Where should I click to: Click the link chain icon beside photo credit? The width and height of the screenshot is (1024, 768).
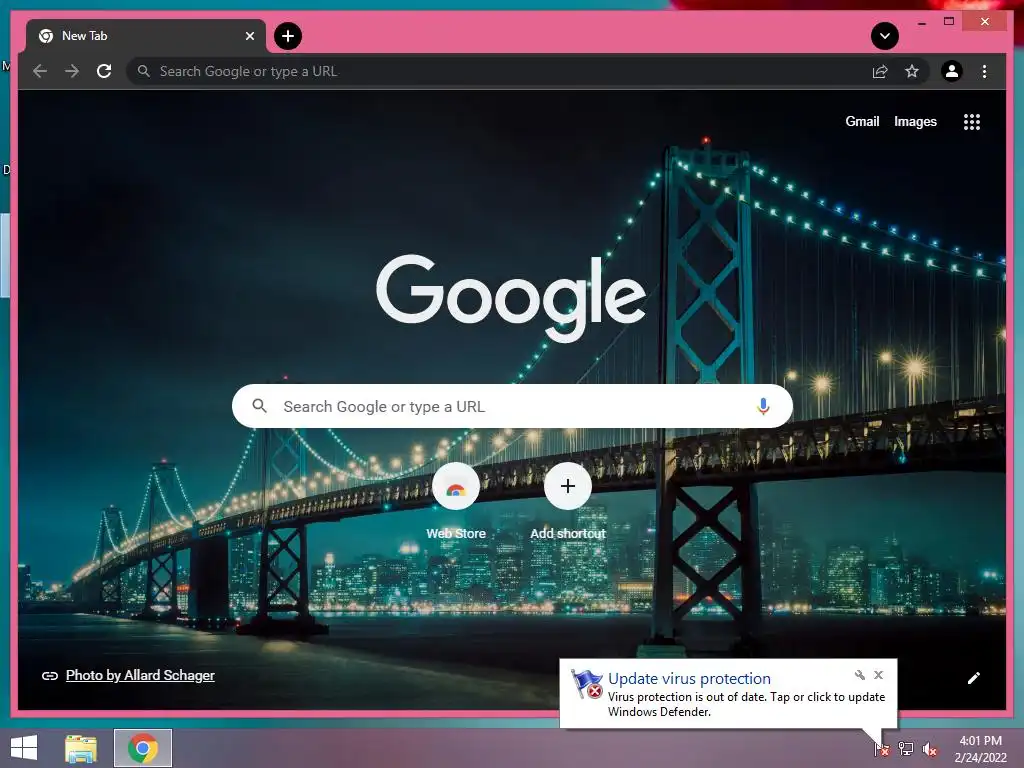[x=50, y=676]
